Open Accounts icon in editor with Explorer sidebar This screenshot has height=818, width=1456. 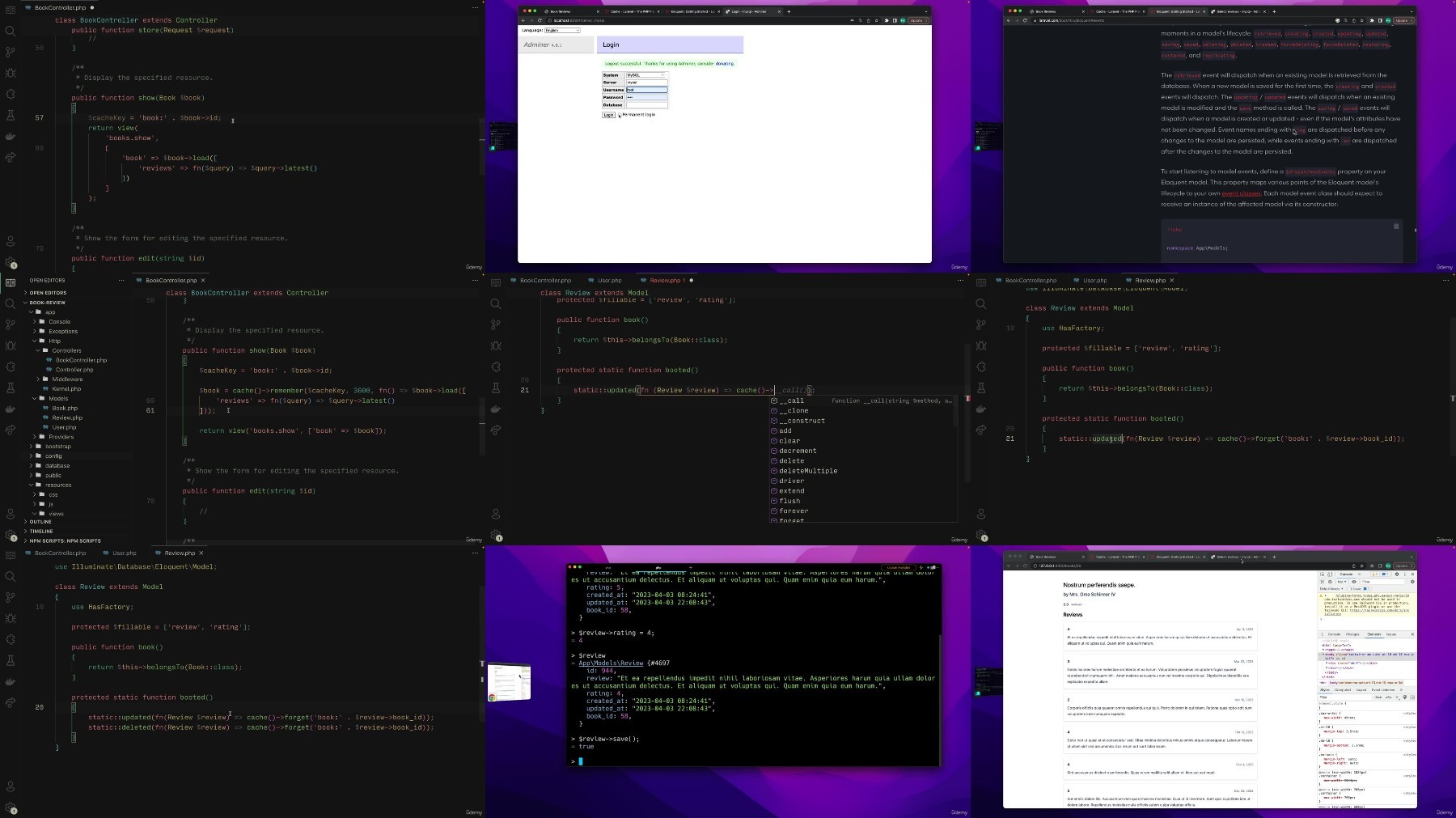click(10, 514)
